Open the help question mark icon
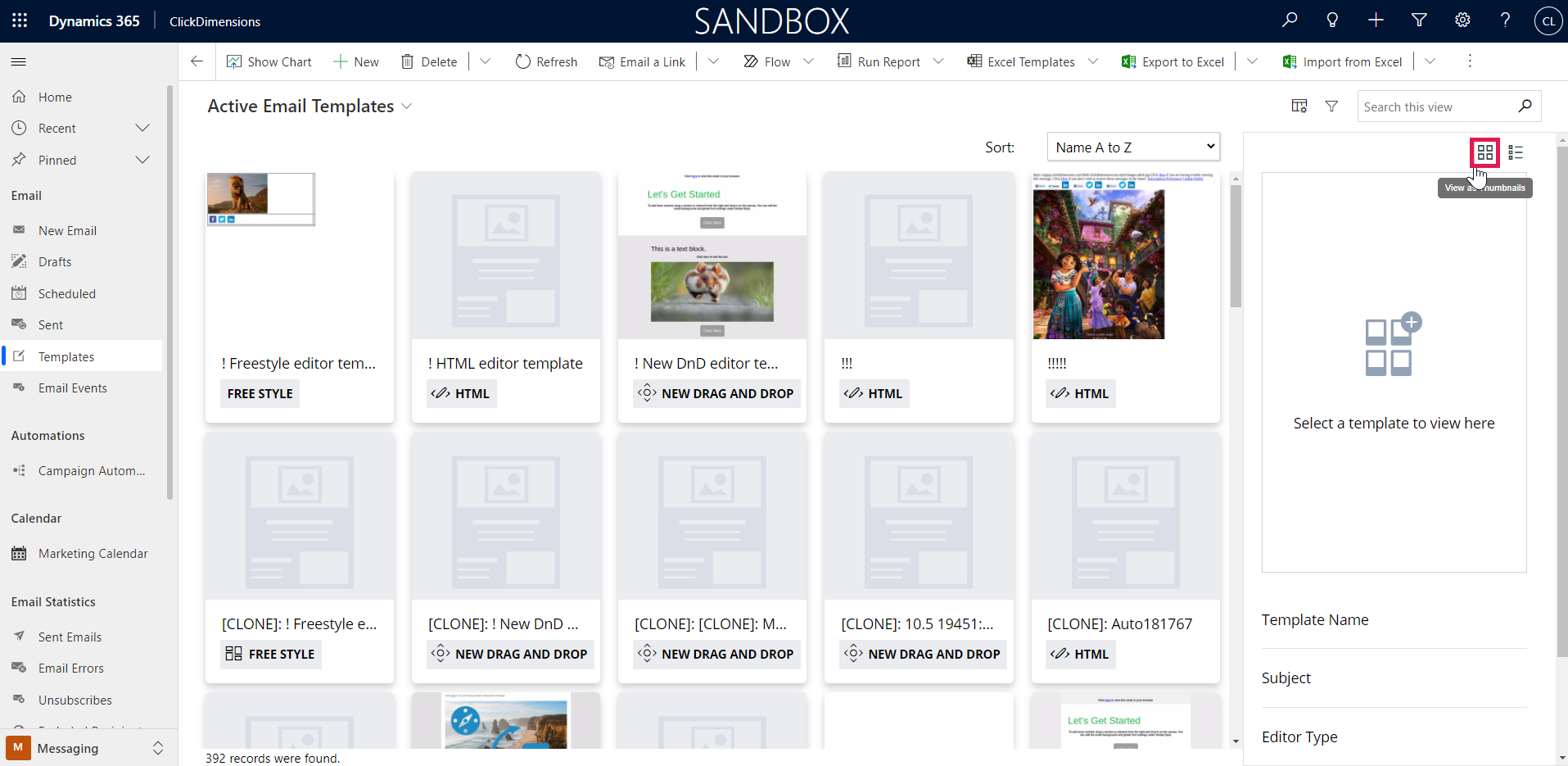Viewport: 1568px width, 766px height. 1505,20
